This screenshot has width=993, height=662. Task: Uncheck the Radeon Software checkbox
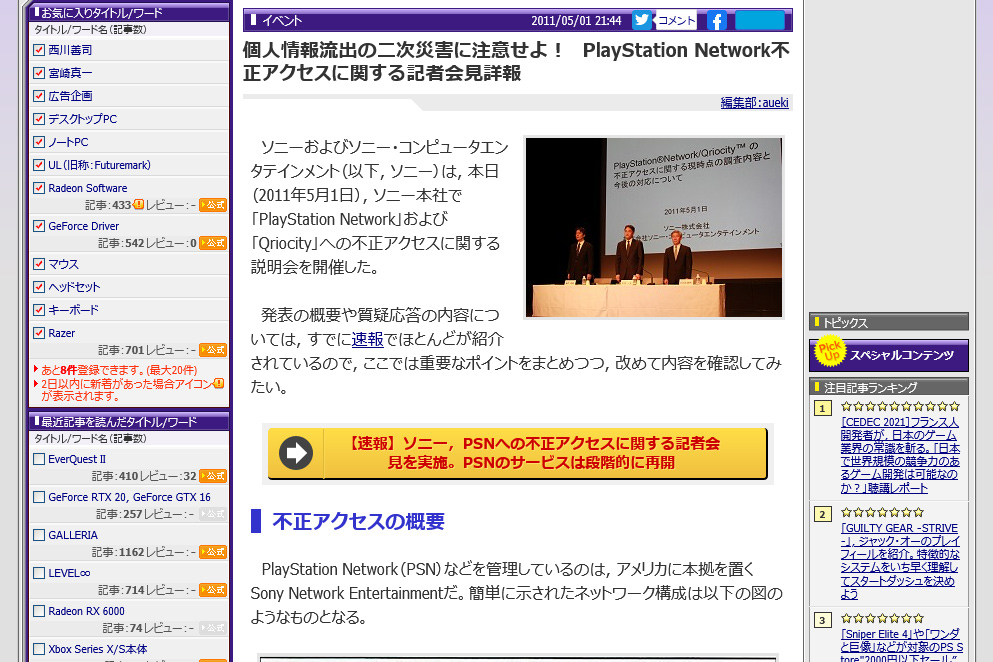[x=39, y=188]
